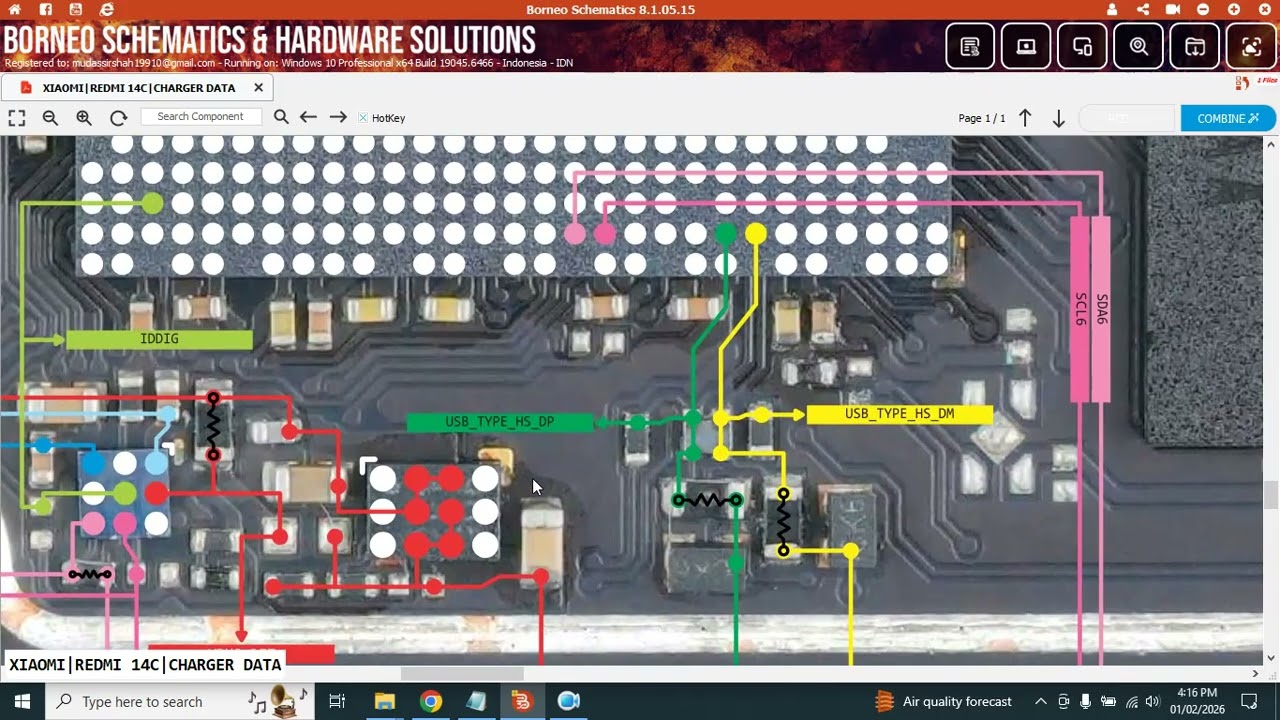Open the schematic document list button
Image resolution: width=1280 pixels, height=720 pixels.
(x=970, y=46)
